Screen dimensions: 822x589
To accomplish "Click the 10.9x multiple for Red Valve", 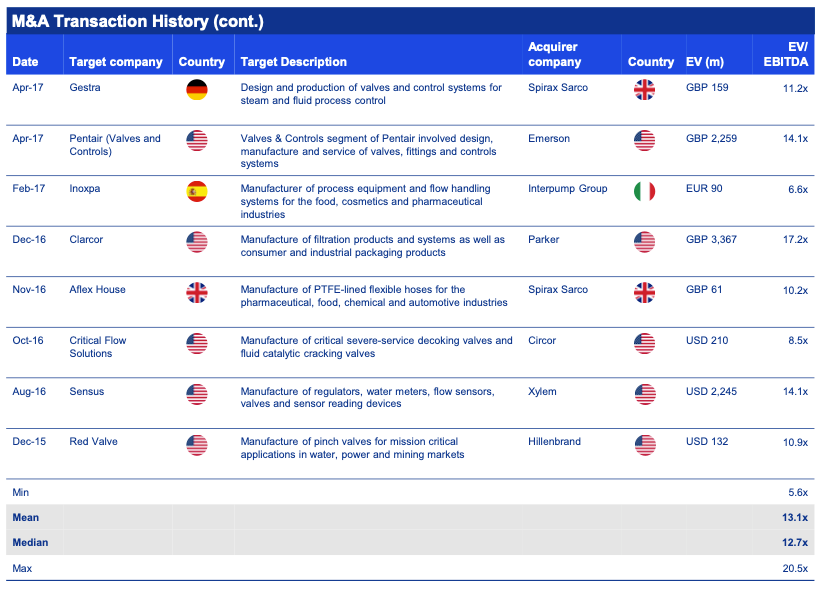I will [795, 443].
